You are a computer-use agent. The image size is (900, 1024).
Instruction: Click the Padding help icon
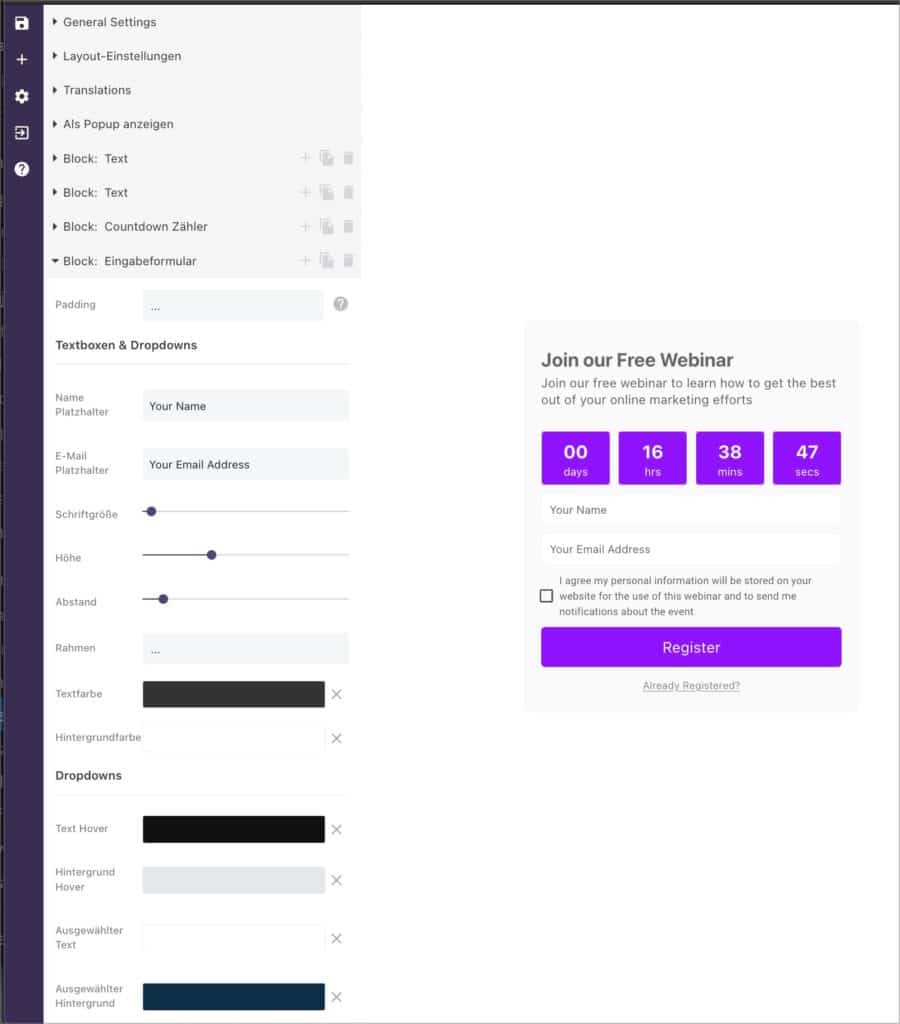coord(340,304)
